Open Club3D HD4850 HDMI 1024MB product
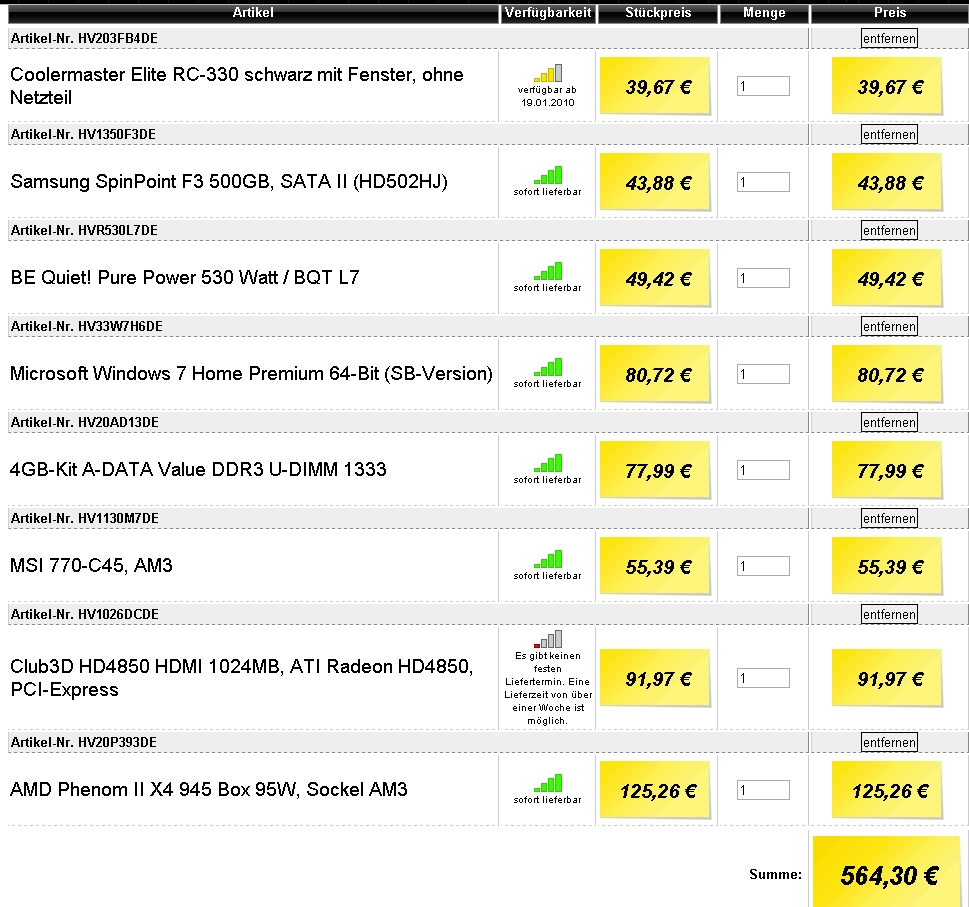Screen dimensions: 969x907 [242, 678]
